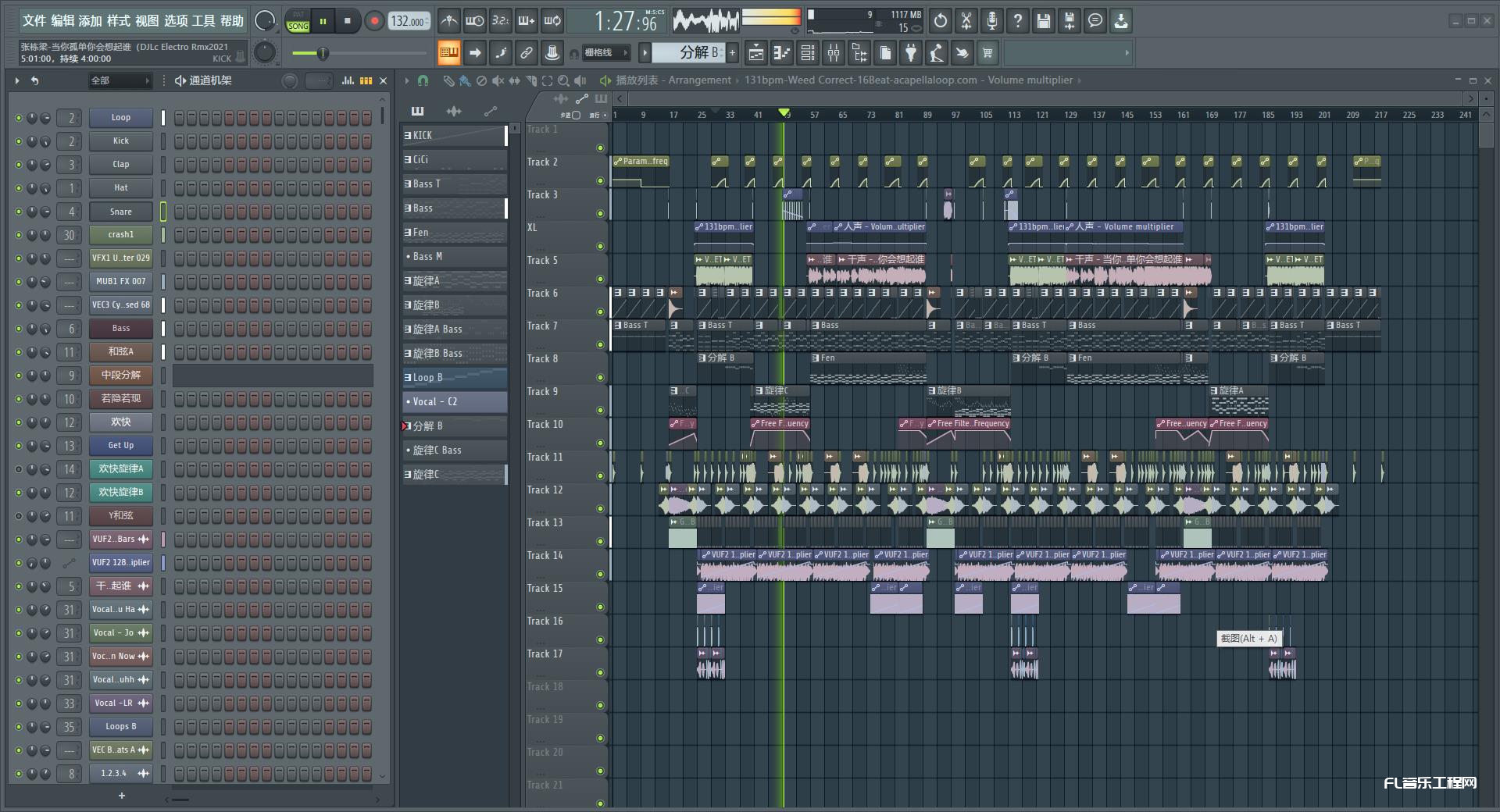The height and width of the screenshot is (812, 1500).
Task: Open the 视图 menu
Action: pos(147,21)
